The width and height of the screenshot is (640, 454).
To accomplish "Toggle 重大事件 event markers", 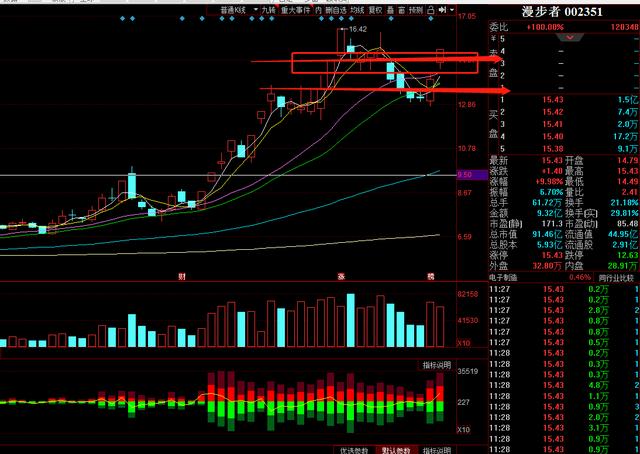I will pos(296,10).
